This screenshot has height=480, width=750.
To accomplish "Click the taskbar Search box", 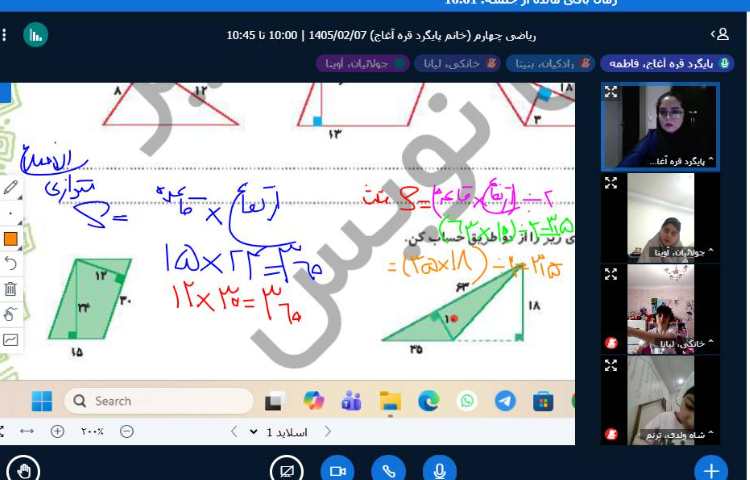I will tap(158, 401).
